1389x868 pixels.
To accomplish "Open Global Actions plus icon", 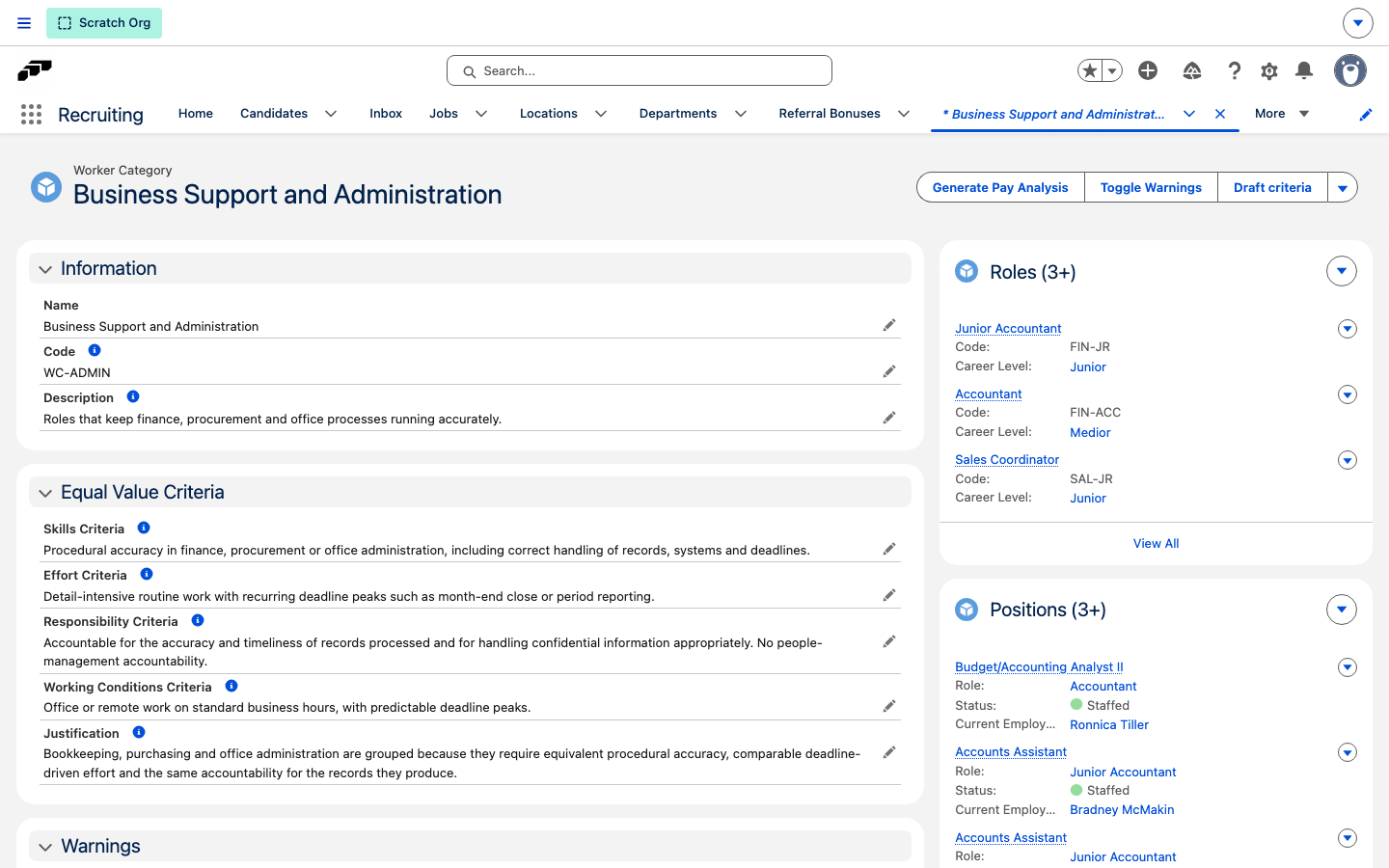I will (1148, 70).
